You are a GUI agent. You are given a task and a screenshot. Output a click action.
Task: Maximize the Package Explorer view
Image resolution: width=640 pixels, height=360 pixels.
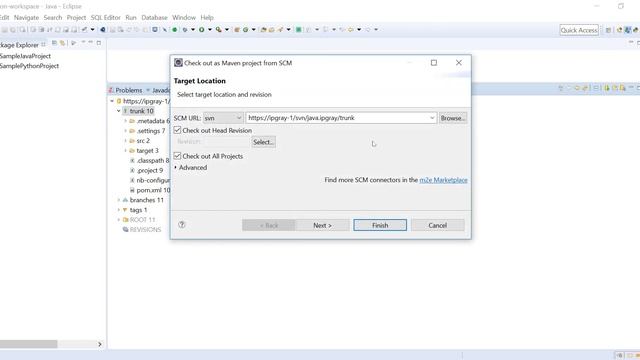[x=98, y=43]
